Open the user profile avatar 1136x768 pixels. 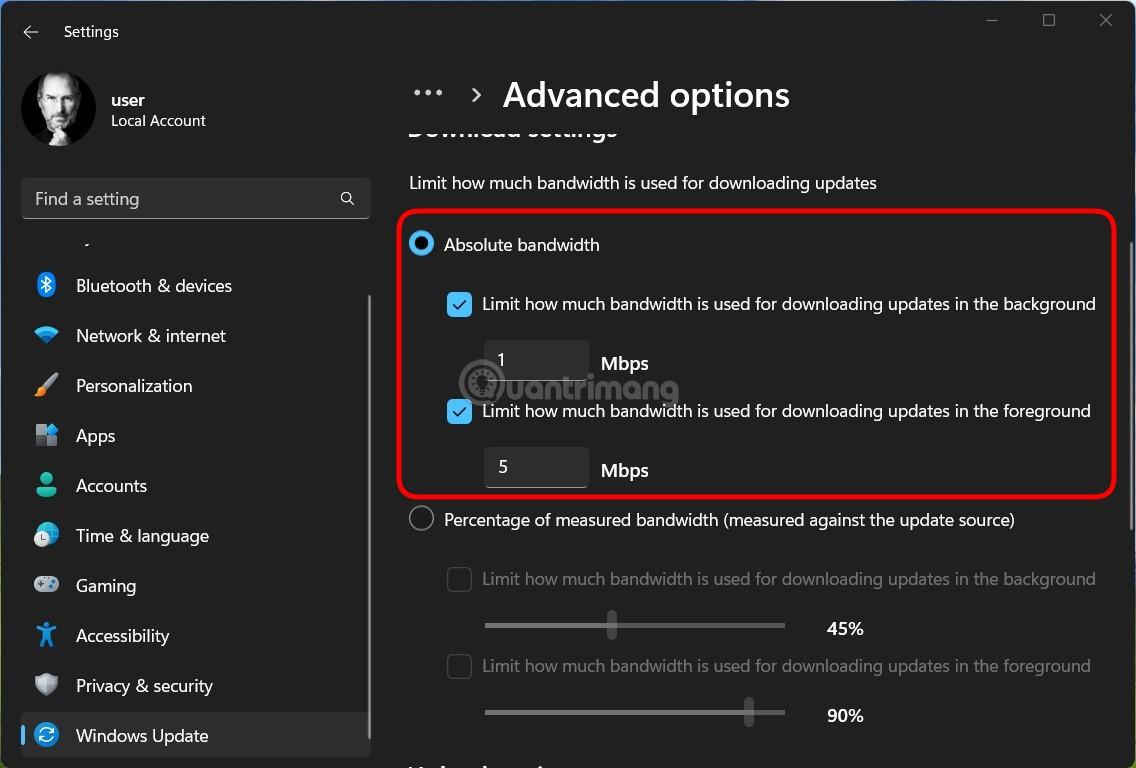[x=59, y=109]
